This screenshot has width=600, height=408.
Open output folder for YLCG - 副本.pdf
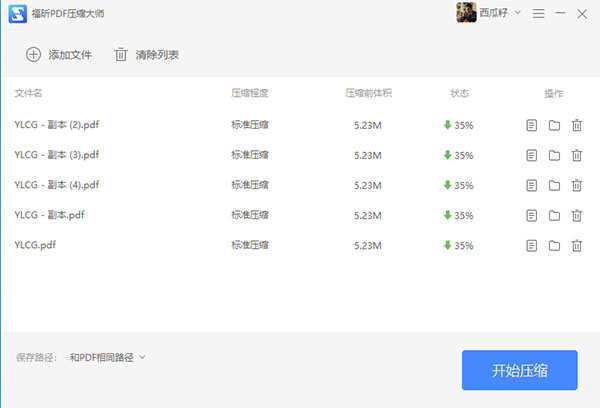pos(554,215)
